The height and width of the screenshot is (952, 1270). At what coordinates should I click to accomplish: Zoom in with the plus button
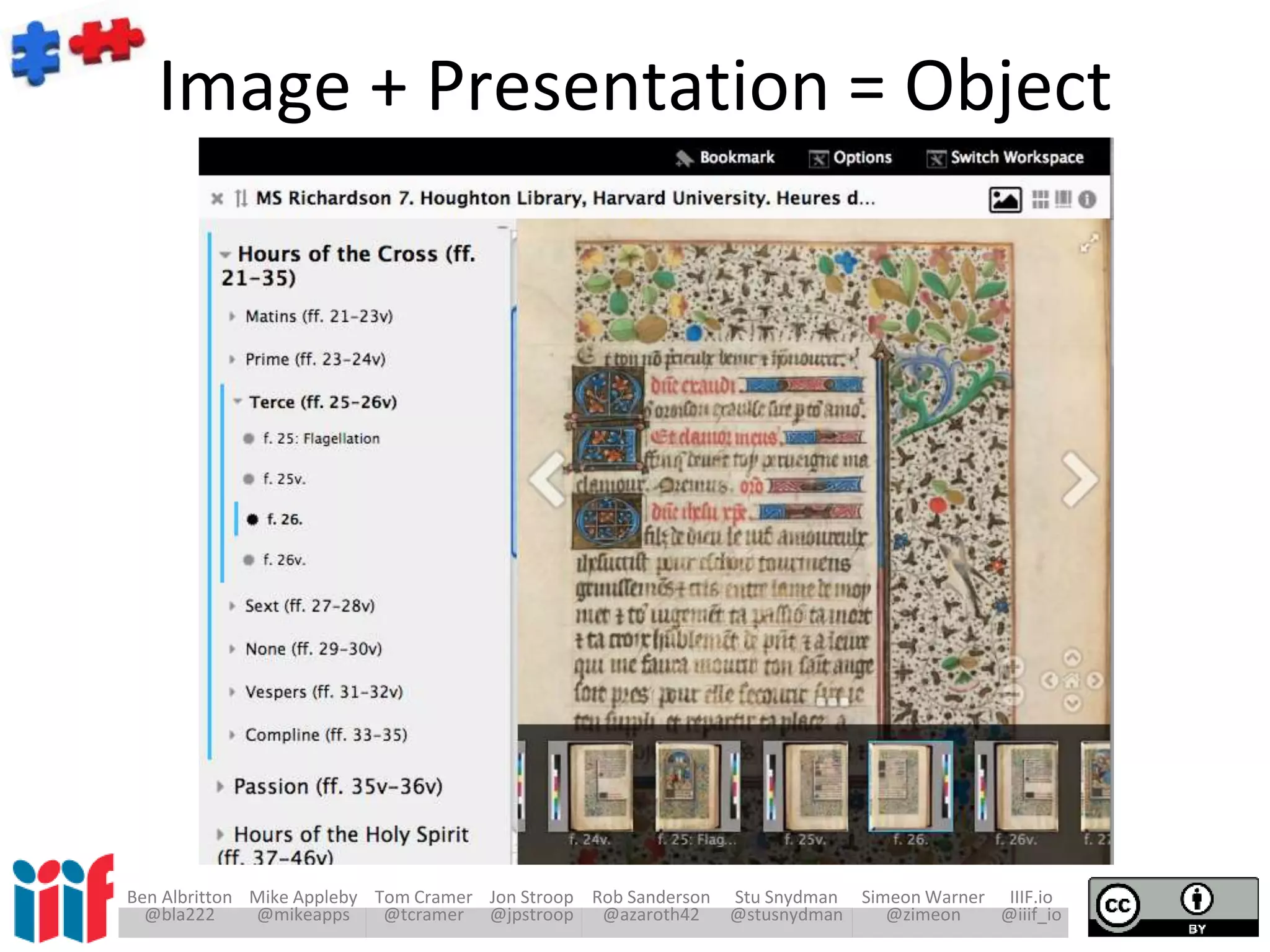[x=1013, y=667]
